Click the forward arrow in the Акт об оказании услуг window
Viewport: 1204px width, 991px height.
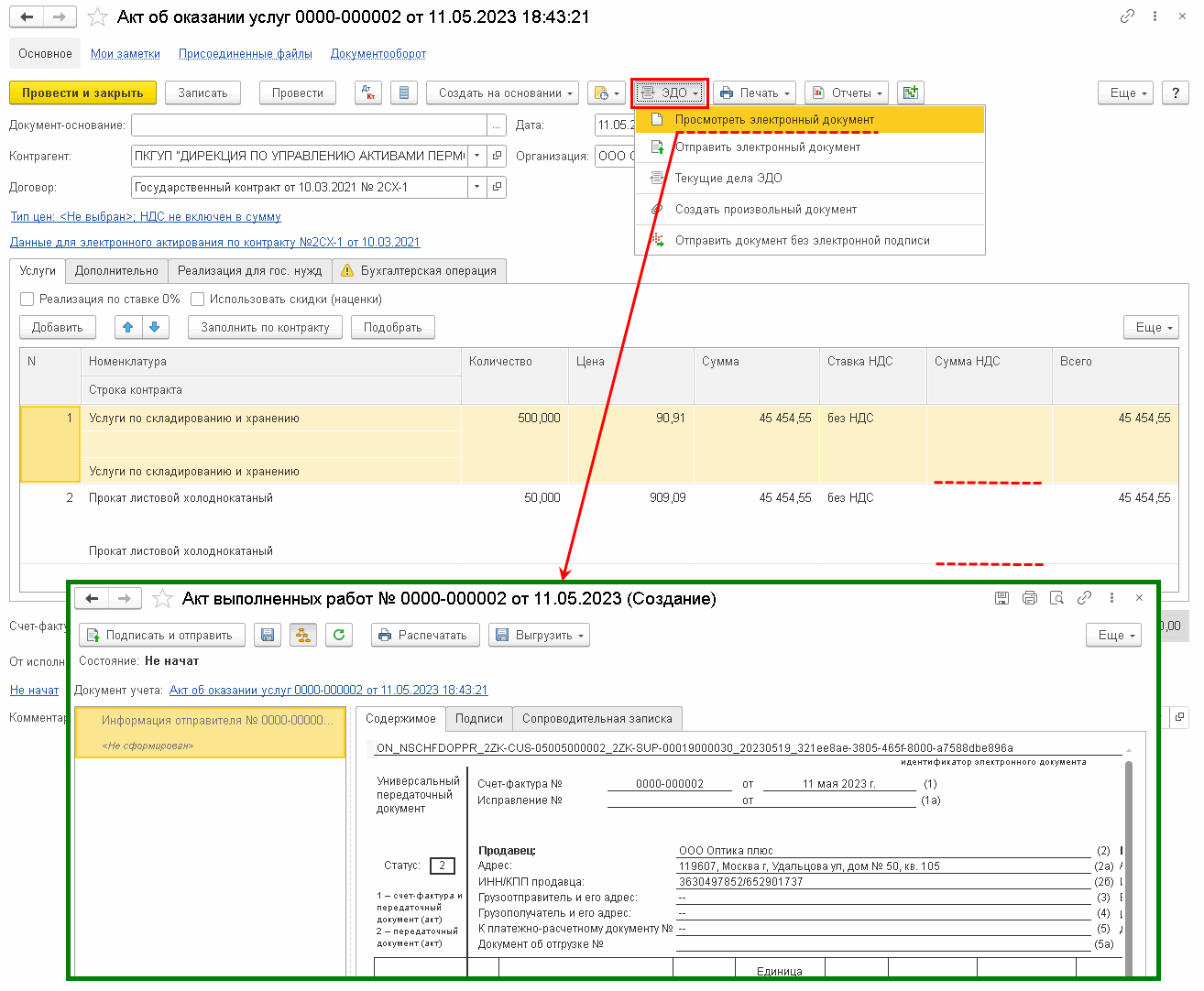coord(60,17)
